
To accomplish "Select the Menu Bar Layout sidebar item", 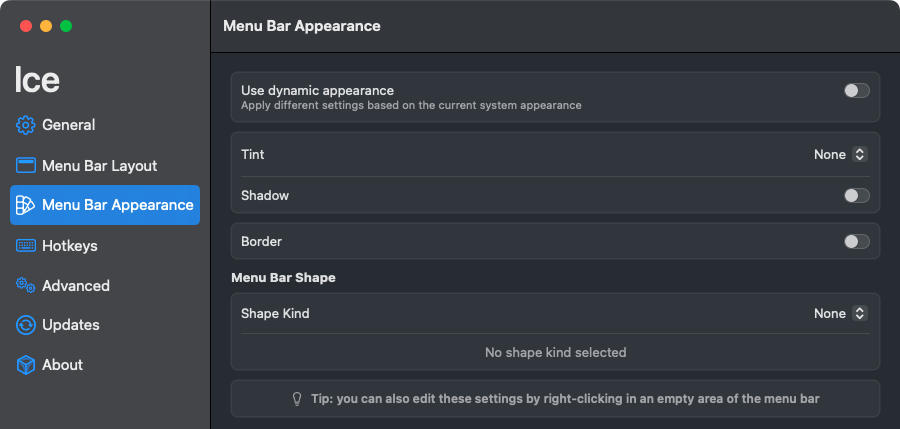I will 105,165.
